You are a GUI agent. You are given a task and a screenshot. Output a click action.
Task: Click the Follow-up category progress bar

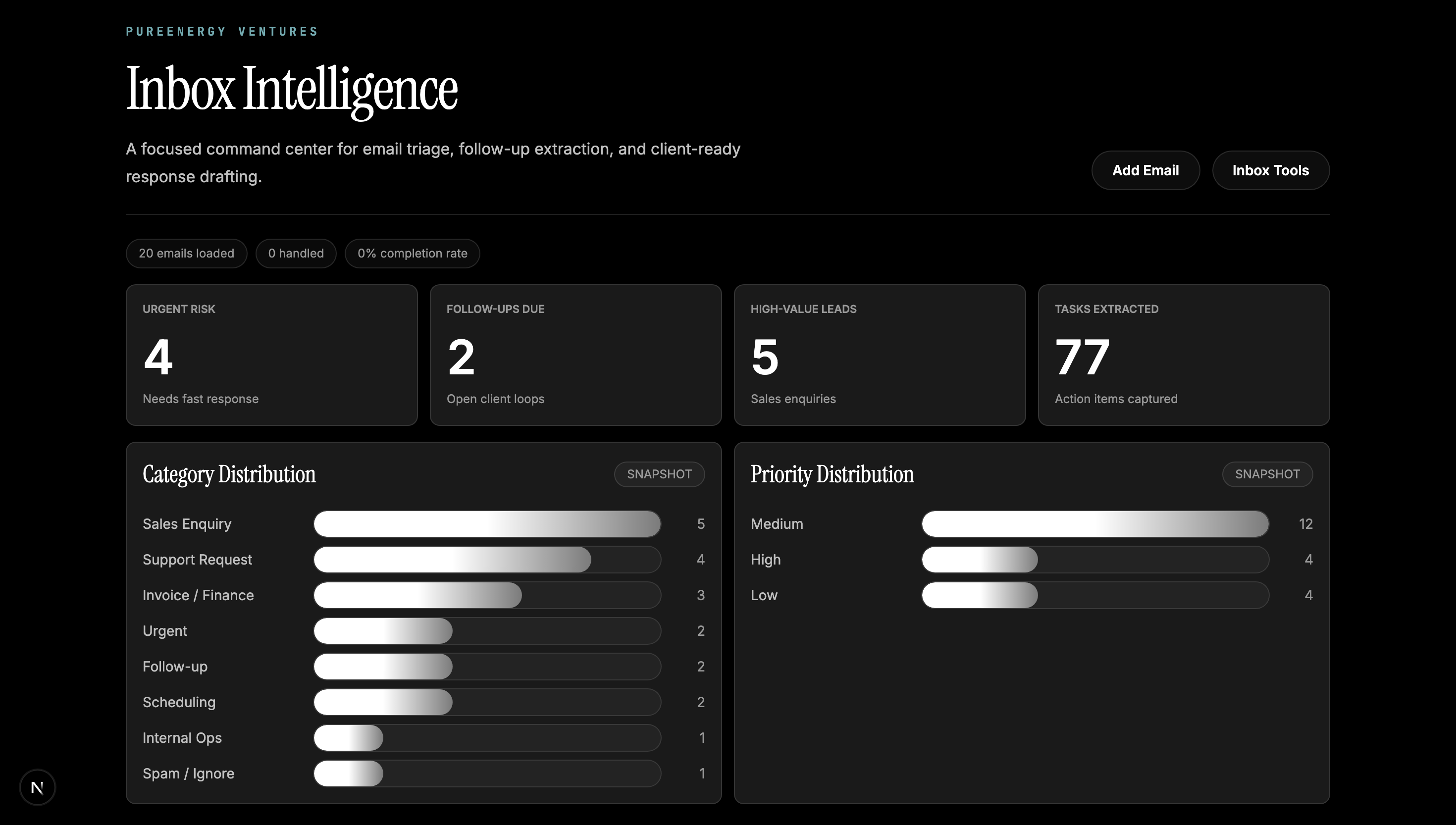click(487, 667)
